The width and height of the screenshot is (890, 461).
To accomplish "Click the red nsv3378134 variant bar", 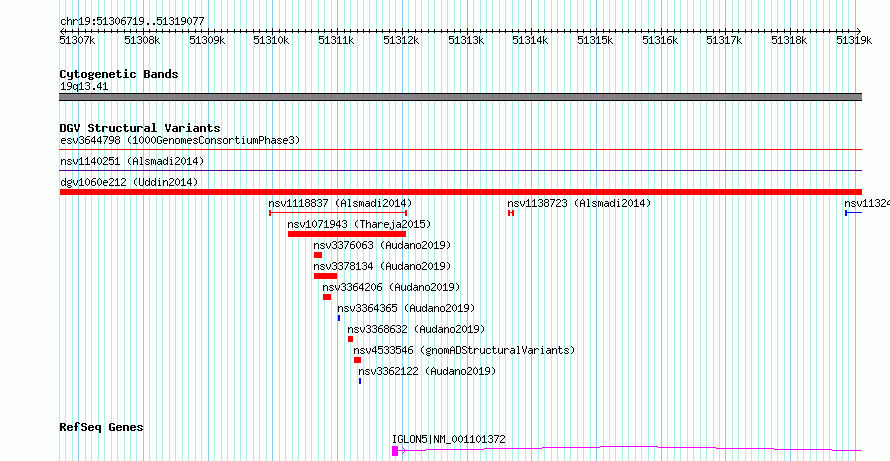I will [x=325, y=276].
